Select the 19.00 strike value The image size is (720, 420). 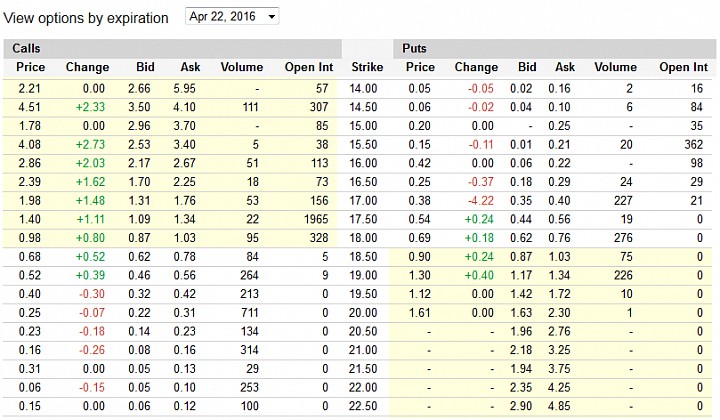[363, 275]
